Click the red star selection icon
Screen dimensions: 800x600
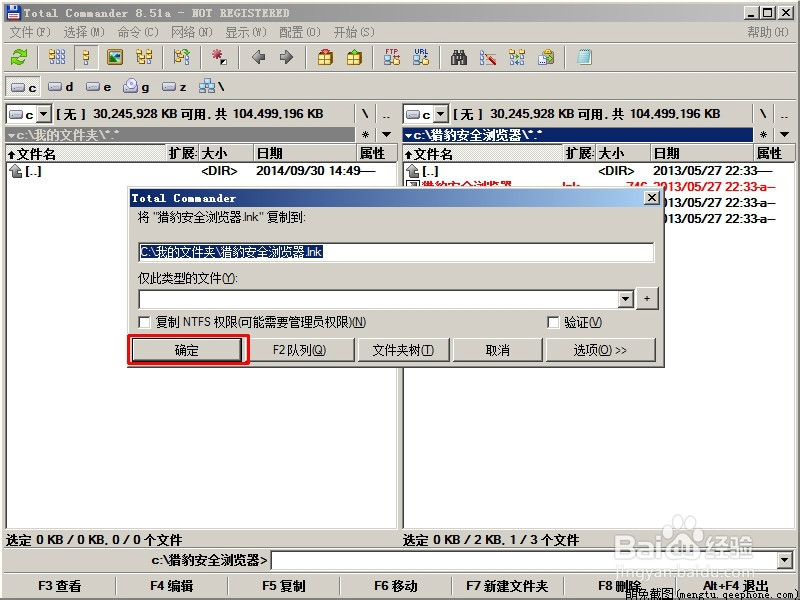[219, 57]
